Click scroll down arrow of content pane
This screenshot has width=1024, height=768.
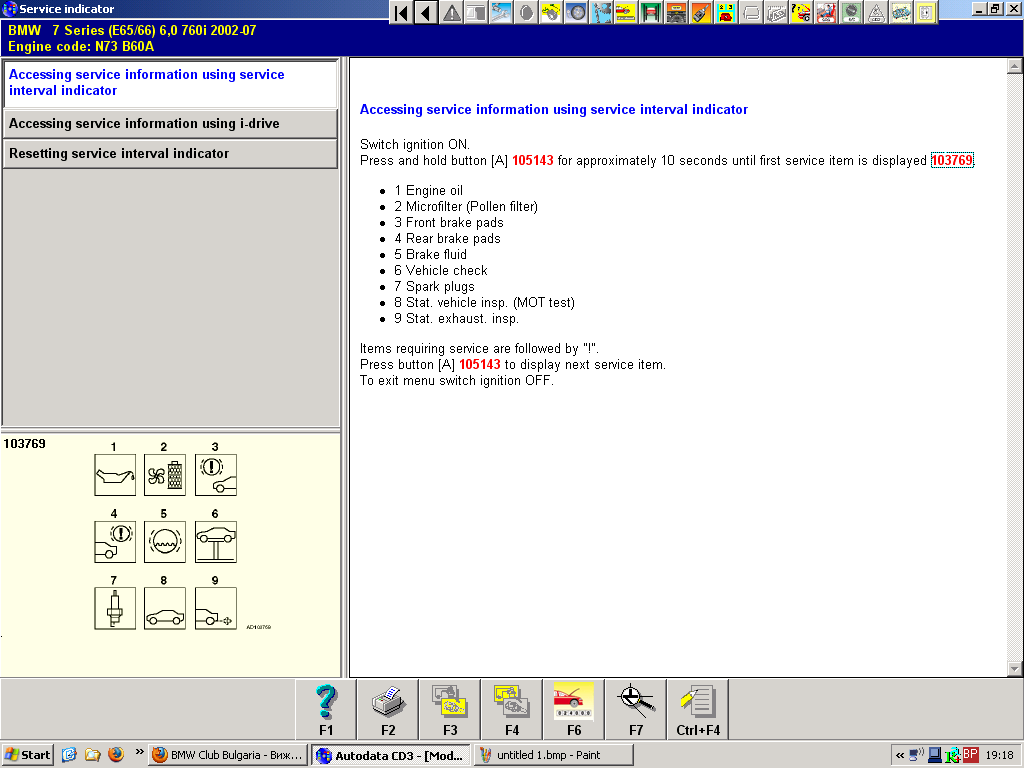tap(1014, 669)
